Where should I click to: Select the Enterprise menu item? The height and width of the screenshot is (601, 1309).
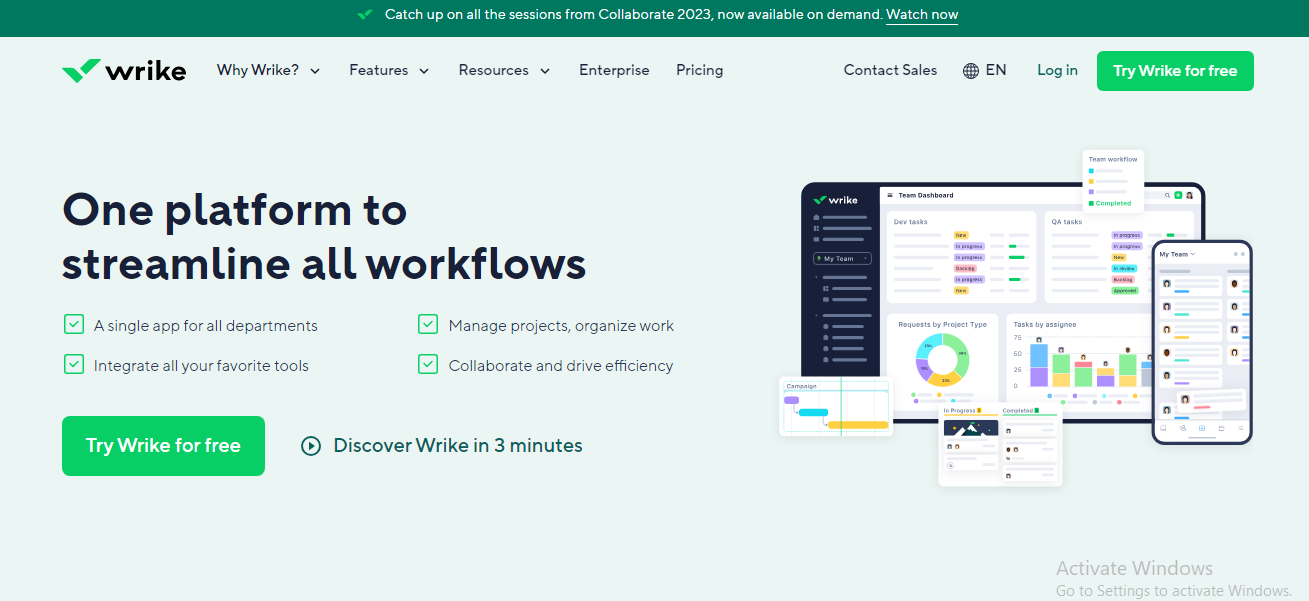614,70
